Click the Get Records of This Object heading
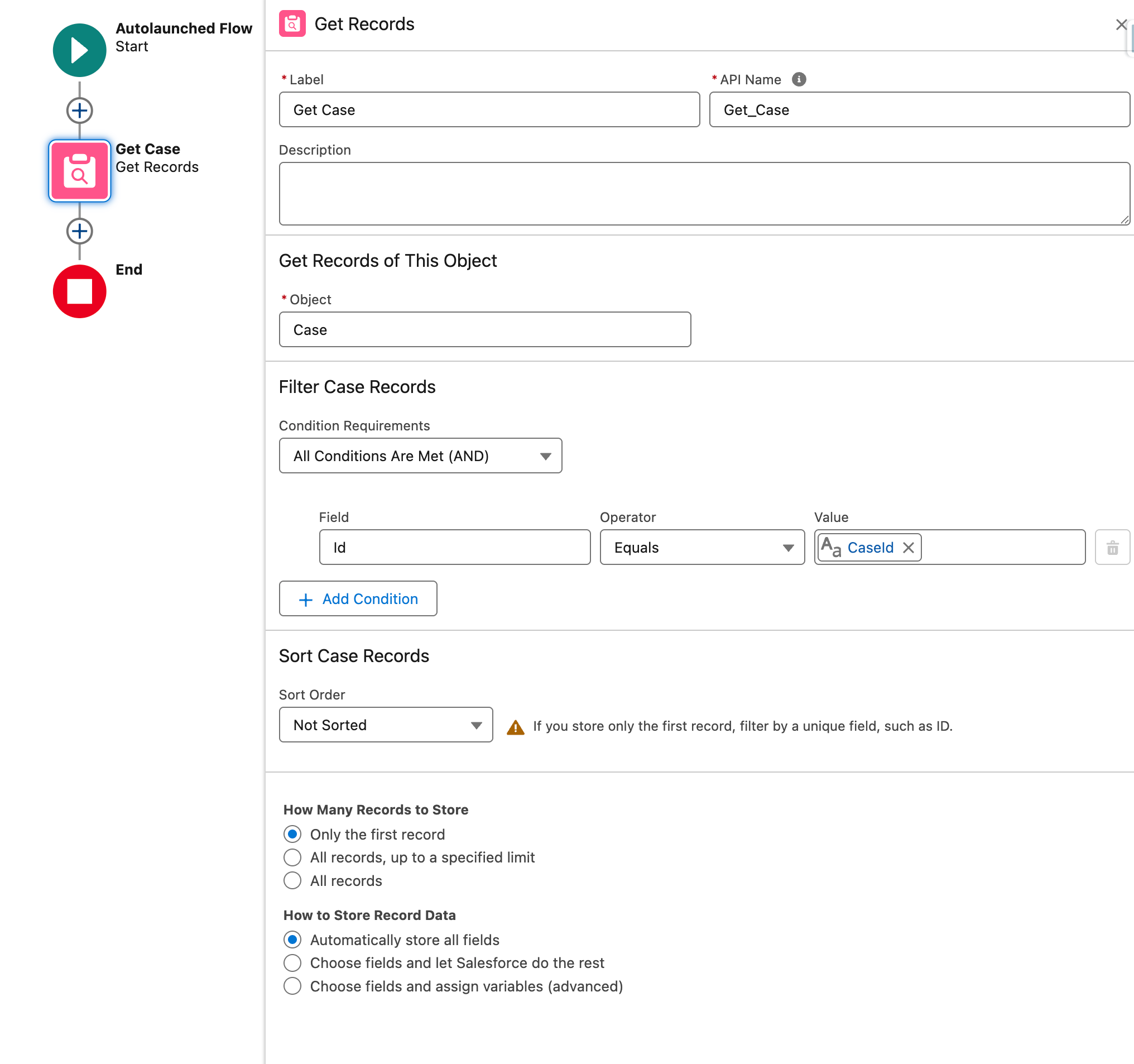 pyautogui.click(x=388, y=261)
